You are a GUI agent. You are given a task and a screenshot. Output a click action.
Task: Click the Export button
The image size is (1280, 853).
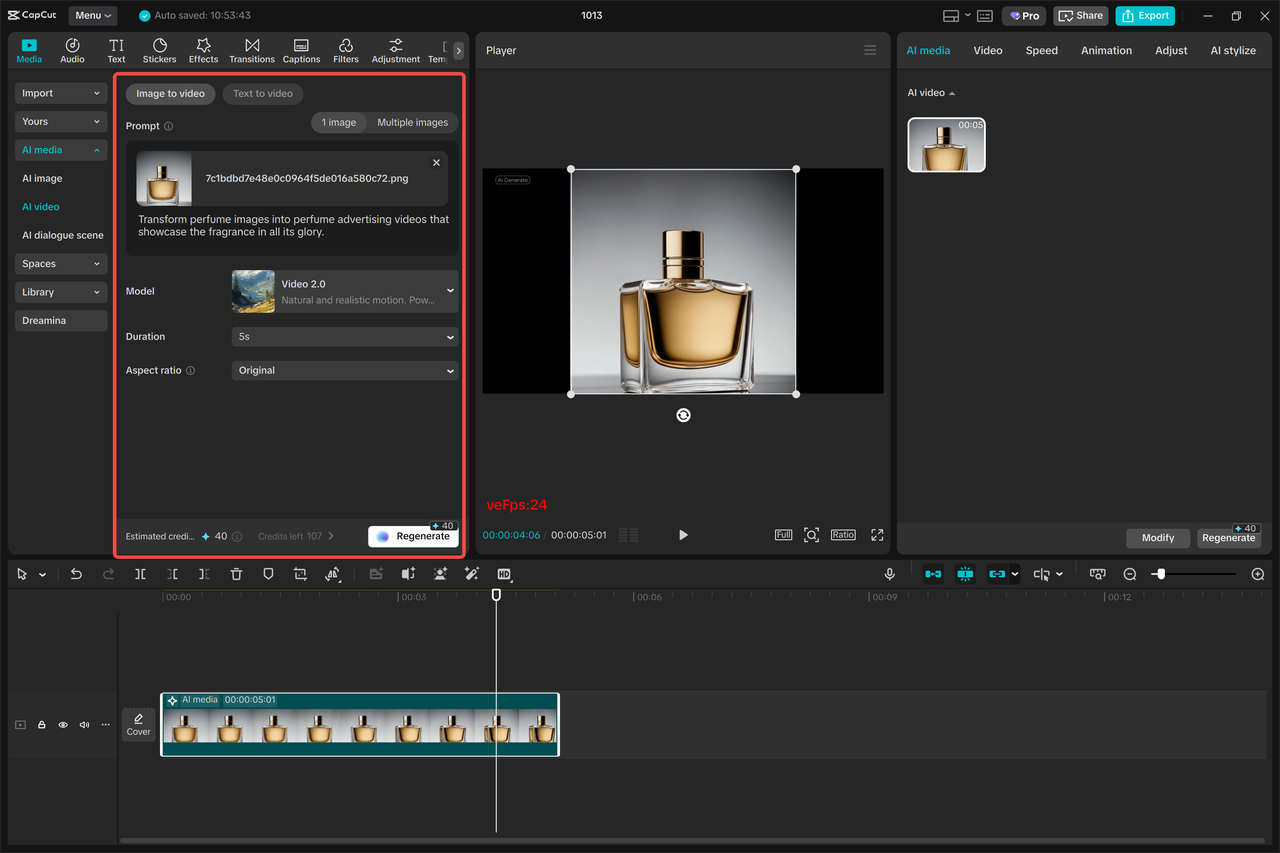point(1145,15)
